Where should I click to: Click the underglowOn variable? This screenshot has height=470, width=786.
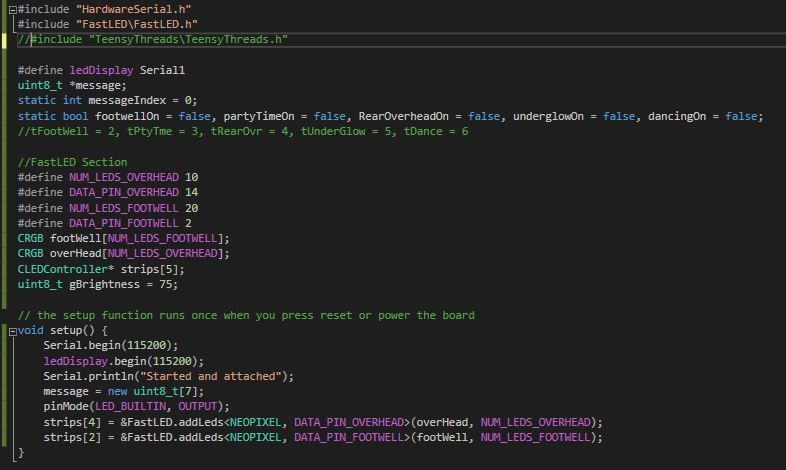(548, 116)
